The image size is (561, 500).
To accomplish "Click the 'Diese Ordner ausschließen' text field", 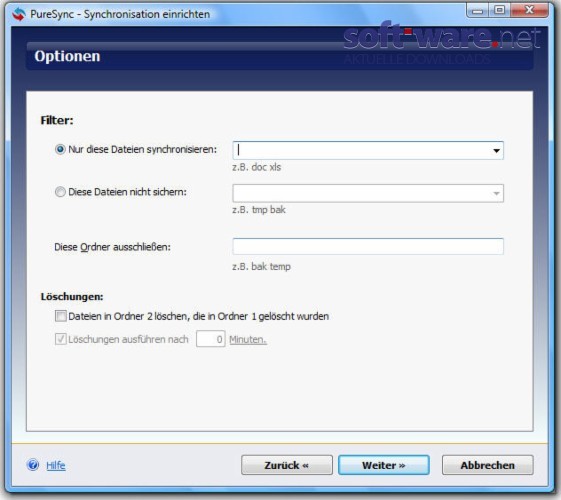I will [368, 247].
